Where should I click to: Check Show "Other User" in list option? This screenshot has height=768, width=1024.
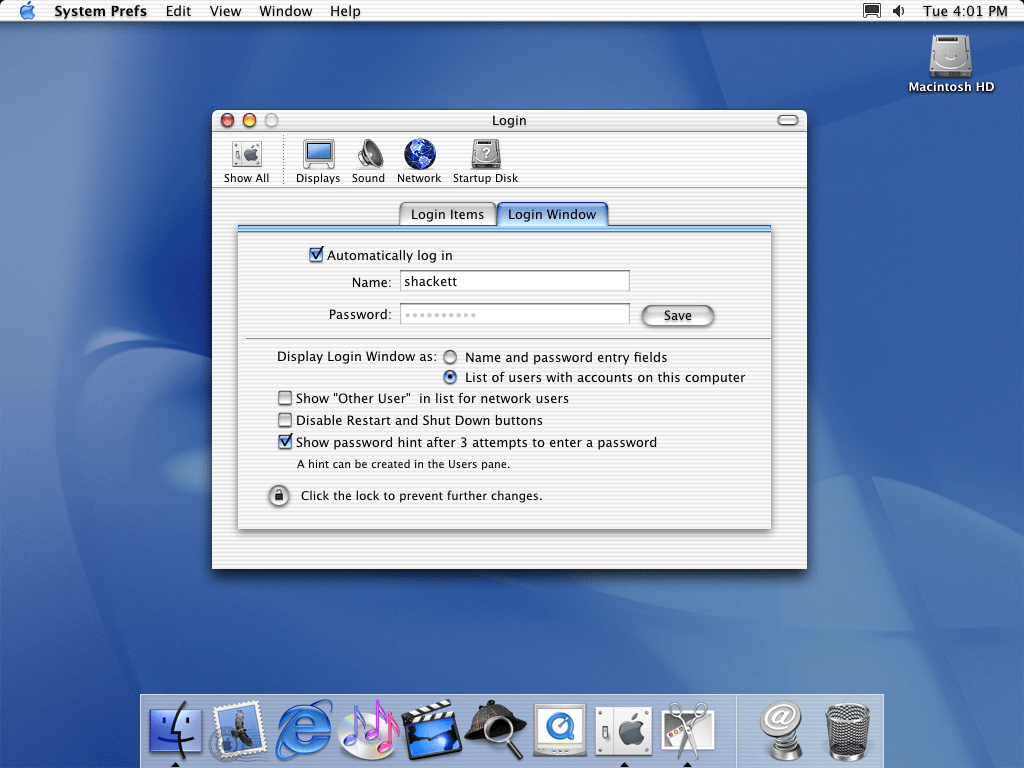click(x=285, y=399)
